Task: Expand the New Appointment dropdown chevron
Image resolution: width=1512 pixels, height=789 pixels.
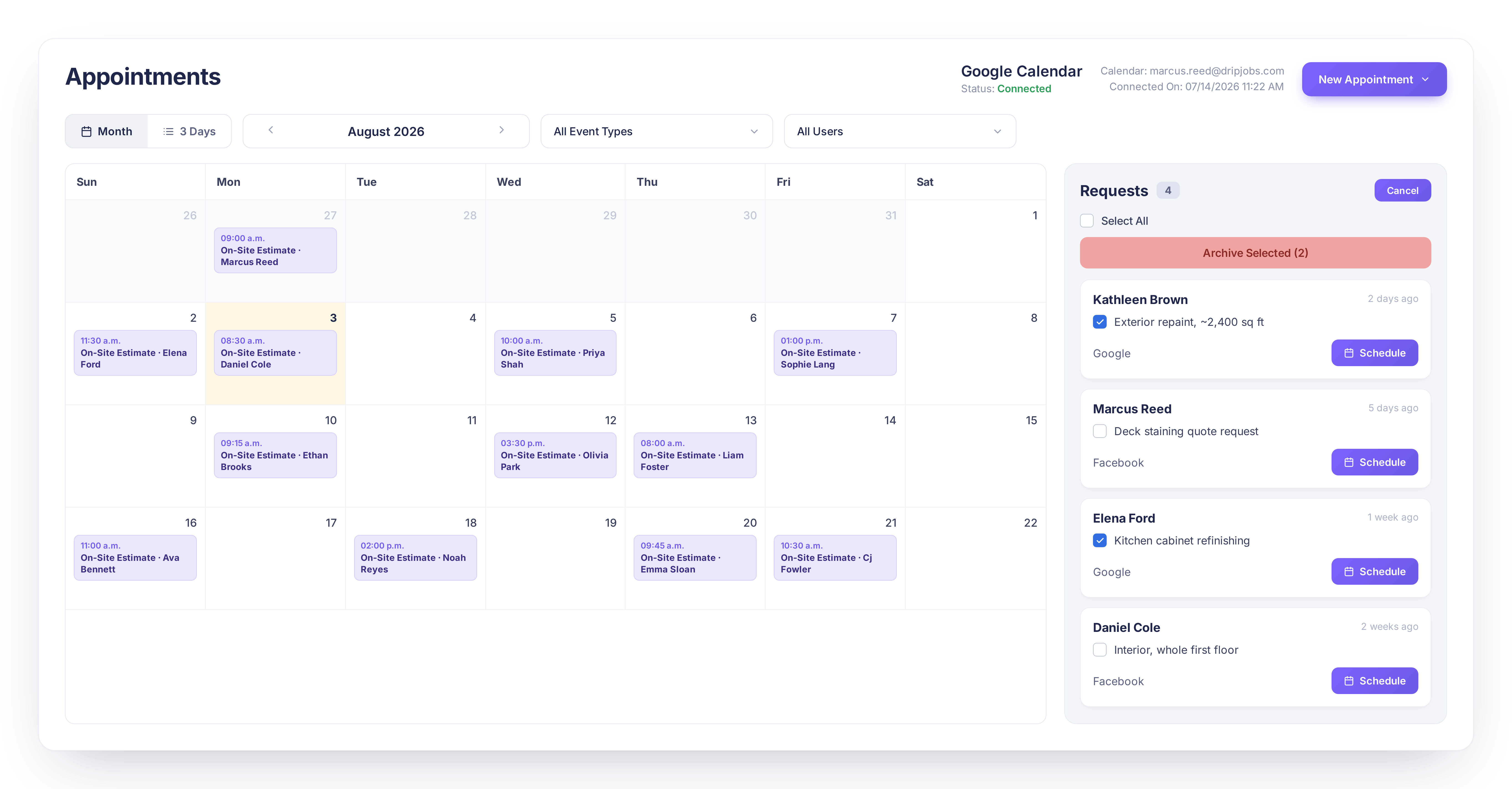Action: click(x=1425, y=79)
